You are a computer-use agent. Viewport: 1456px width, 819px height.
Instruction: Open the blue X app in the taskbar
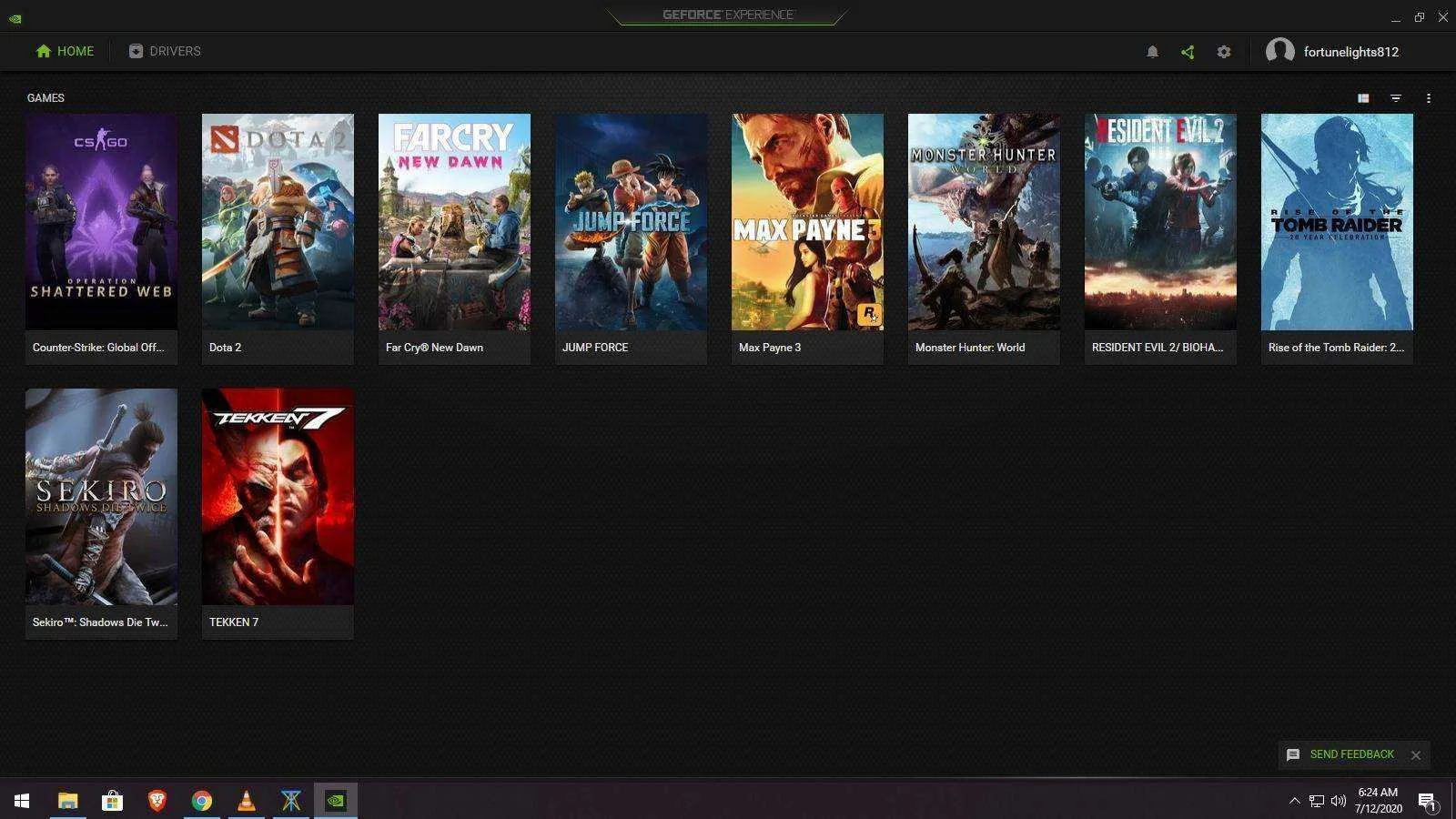point(290,801)
